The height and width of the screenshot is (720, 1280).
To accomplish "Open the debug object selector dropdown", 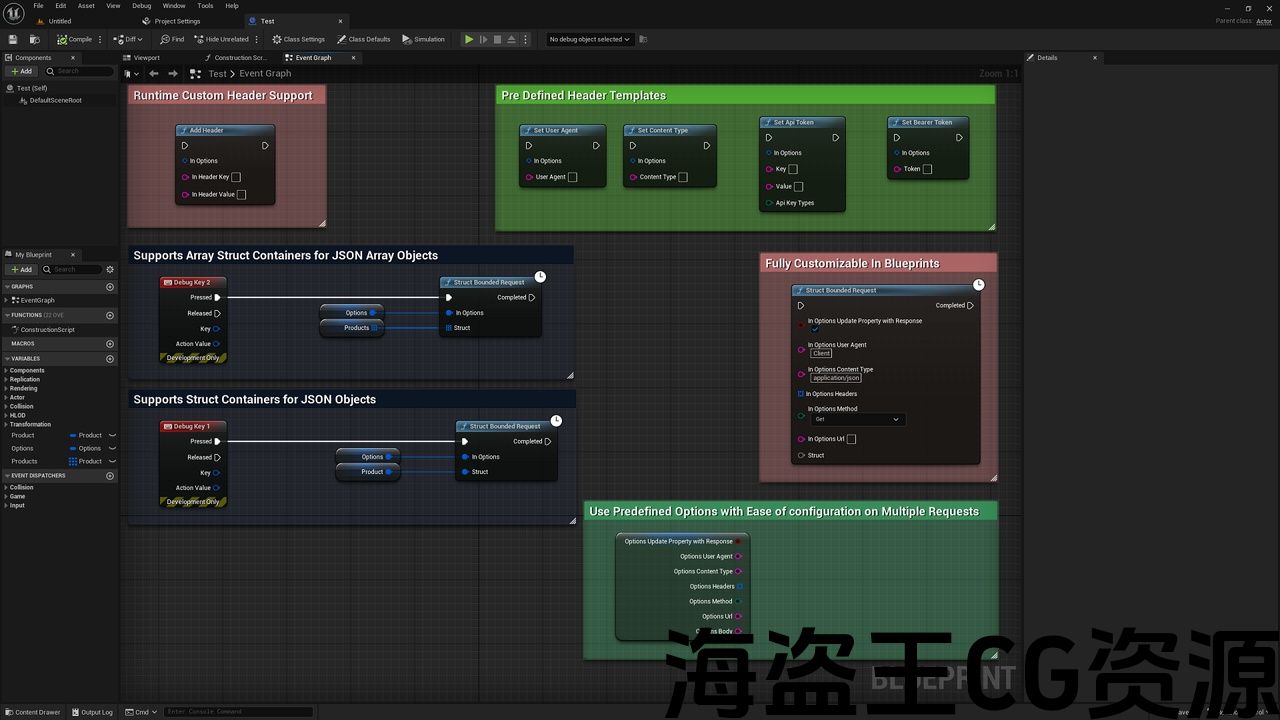I will 590,39.
